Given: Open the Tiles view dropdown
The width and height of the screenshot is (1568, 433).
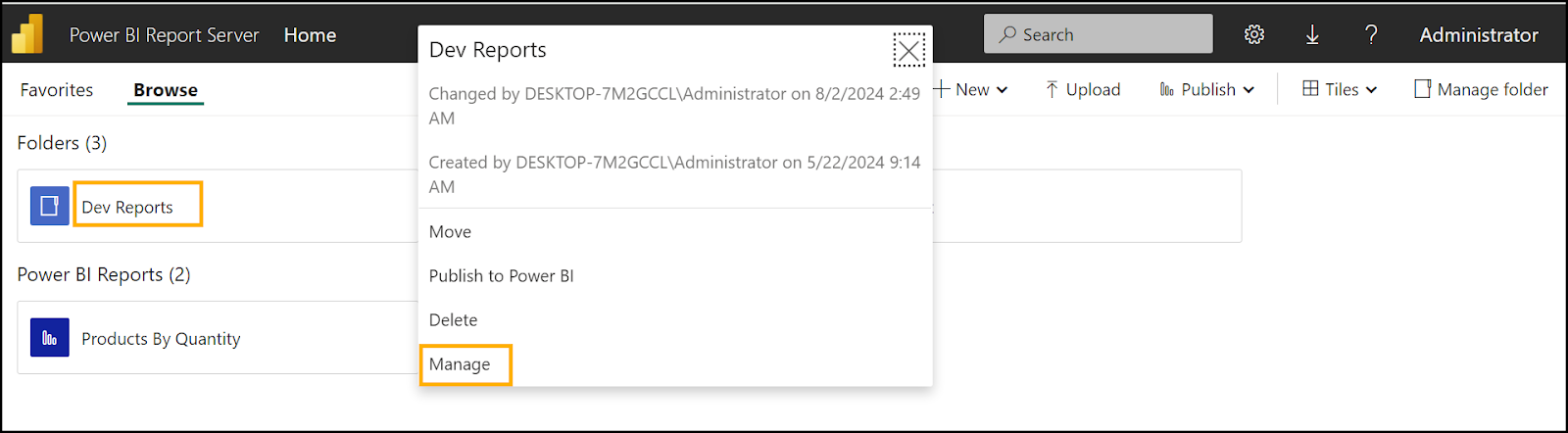Looking at the screenshot, I should click(1340, 89).
